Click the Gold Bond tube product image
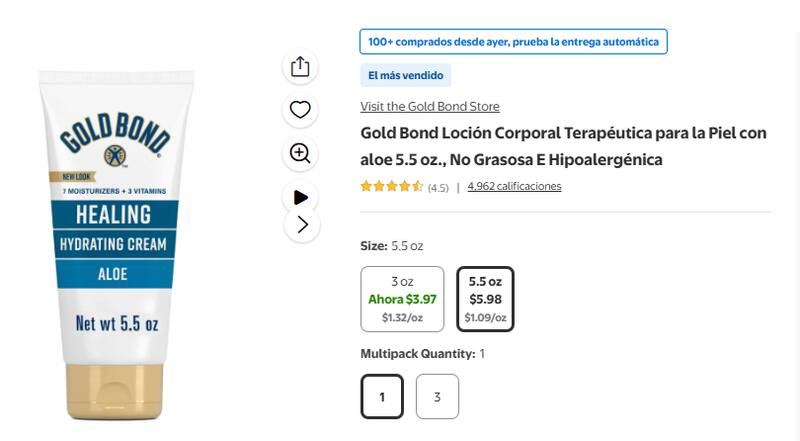The width and height of the screenshot is (800, 441). click(x=114, y=260)
